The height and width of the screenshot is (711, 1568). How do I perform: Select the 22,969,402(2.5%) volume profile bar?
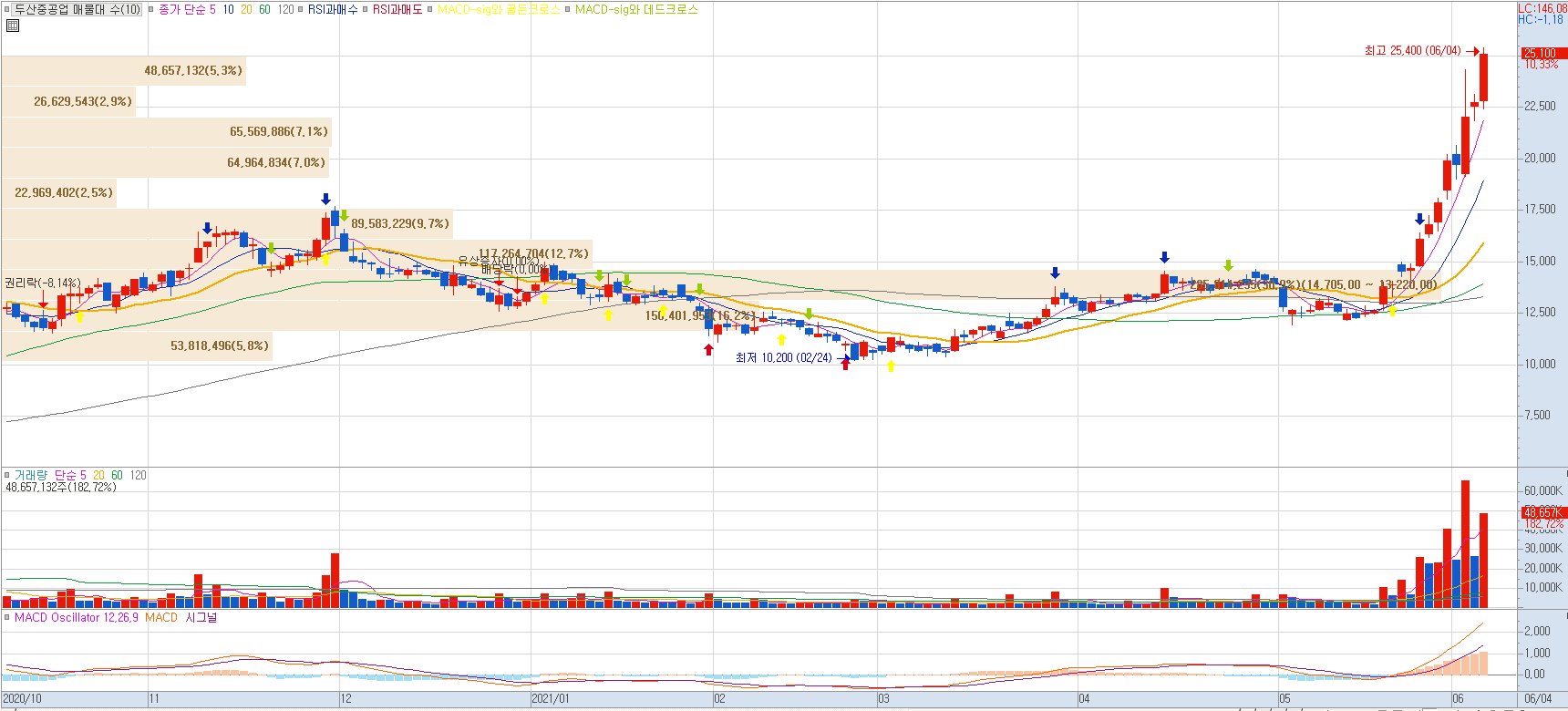(59, 192)
